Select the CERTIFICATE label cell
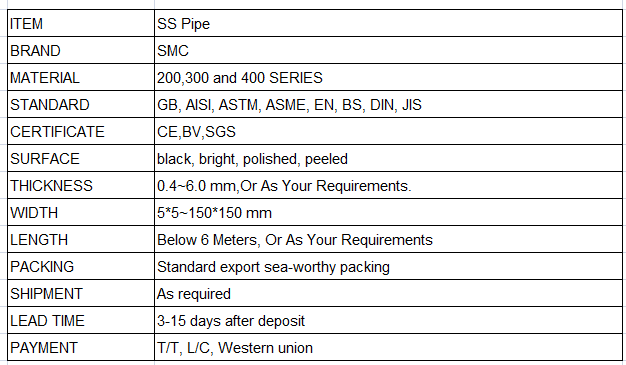The image size is (626, 365). [x=81, y=131]
